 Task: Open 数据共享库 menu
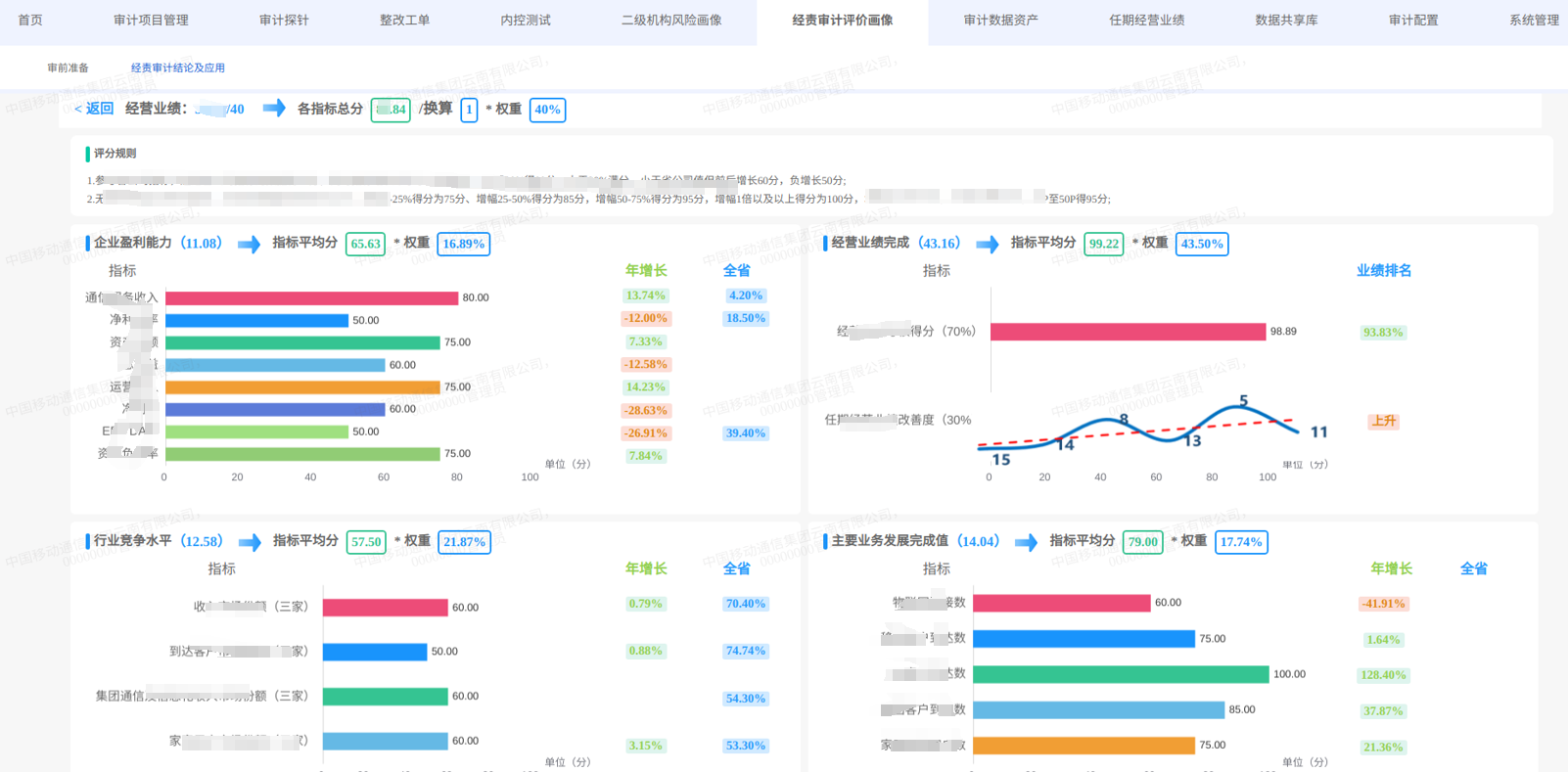point(1286,20)
